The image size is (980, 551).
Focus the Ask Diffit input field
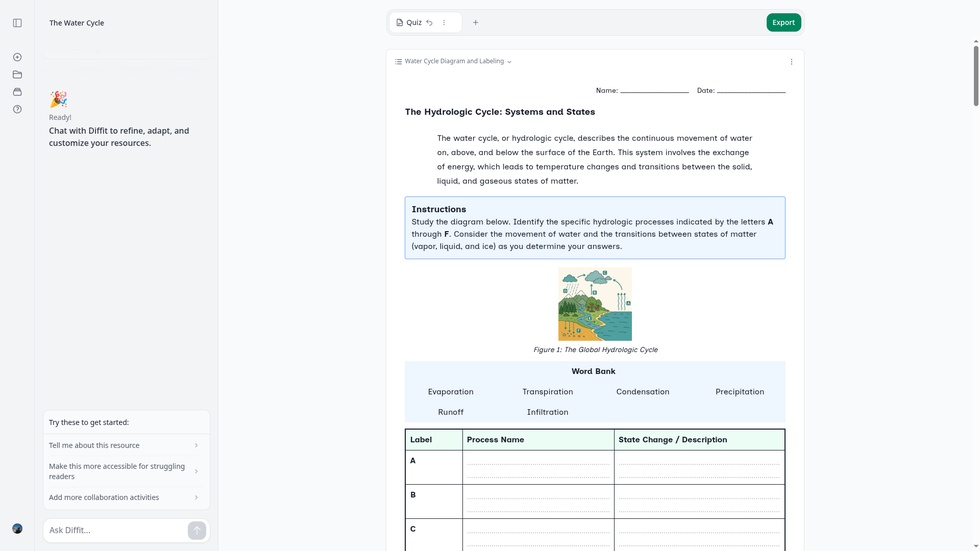point(116,530)
